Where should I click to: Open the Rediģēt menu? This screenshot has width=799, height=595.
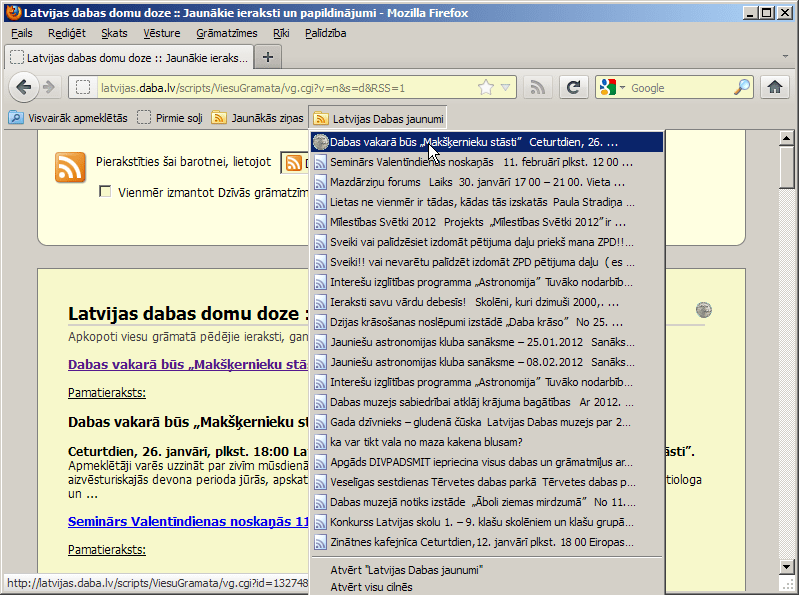(x=67, y=33)
